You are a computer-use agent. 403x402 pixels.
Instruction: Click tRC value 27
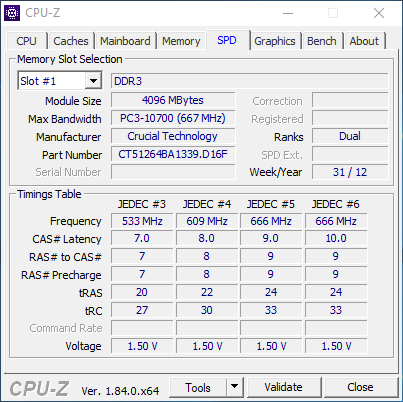pyautogui.click(x=142, y=310)
